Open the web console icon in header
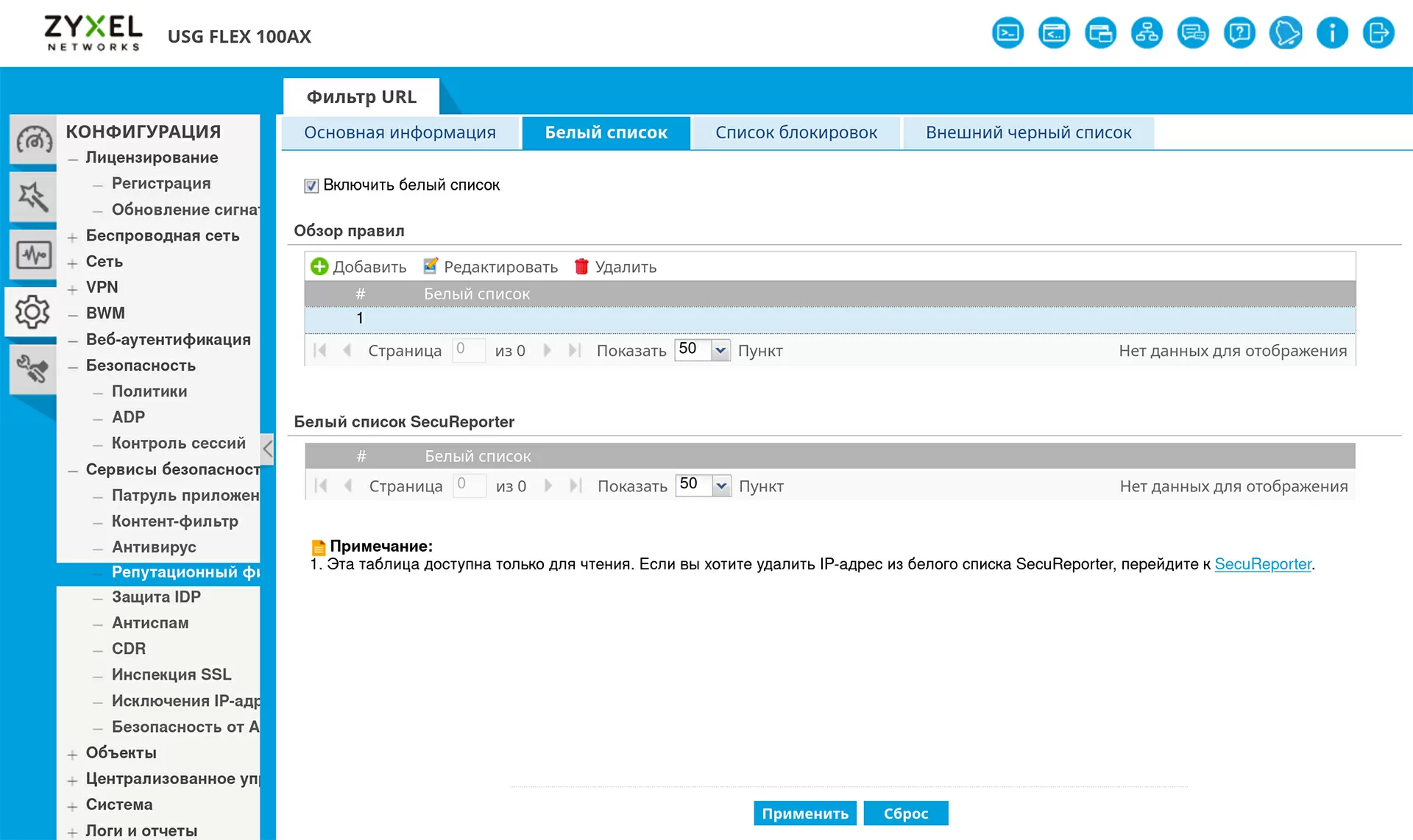 [1054, 33]
